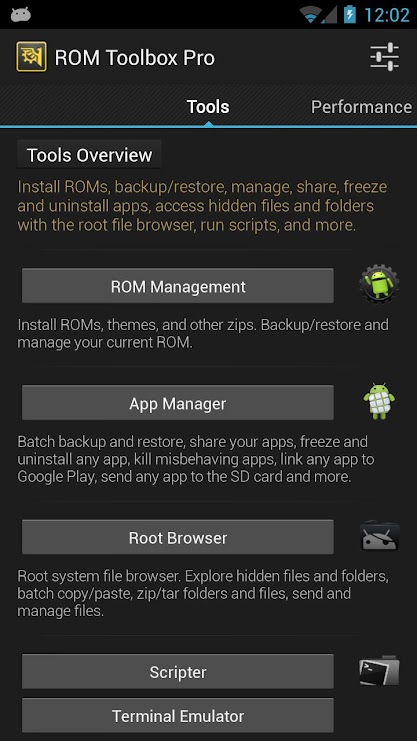Launch the Terminal Emulator button
417x741 pixels.
[178, 715]
